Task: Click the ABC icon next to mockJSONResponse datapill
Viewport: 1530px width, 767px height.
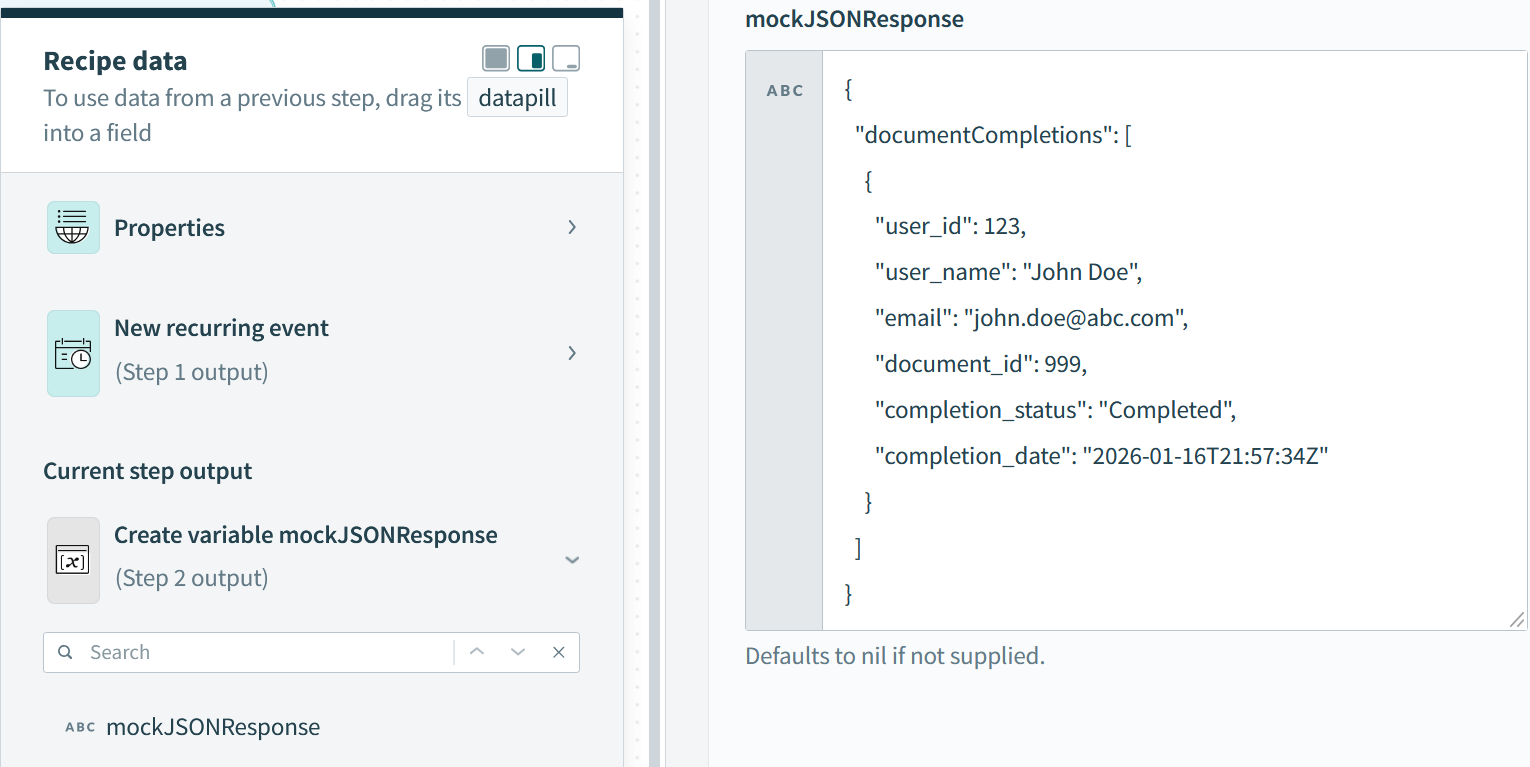Action: (x=80, y=727)
